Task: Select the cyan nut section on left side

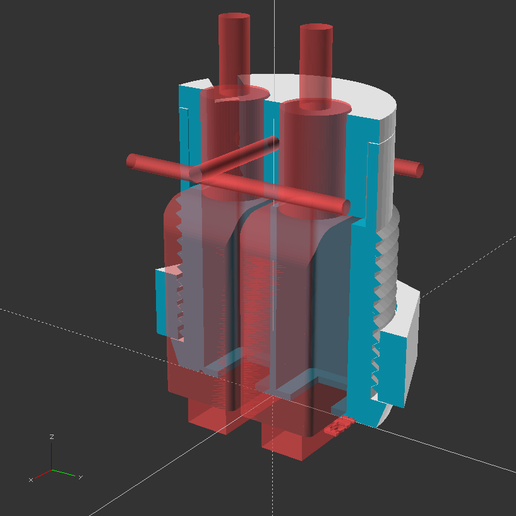Action: (x=161, y=302)
